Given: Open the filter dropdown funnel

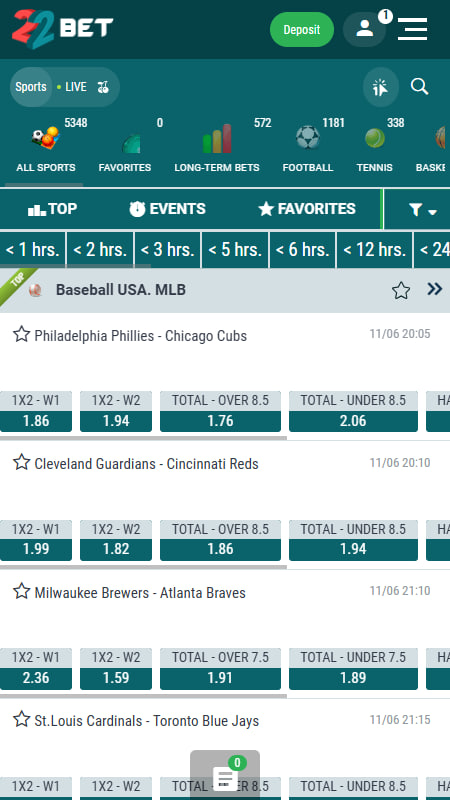Looking at the screenshot, I should (422, 210).
